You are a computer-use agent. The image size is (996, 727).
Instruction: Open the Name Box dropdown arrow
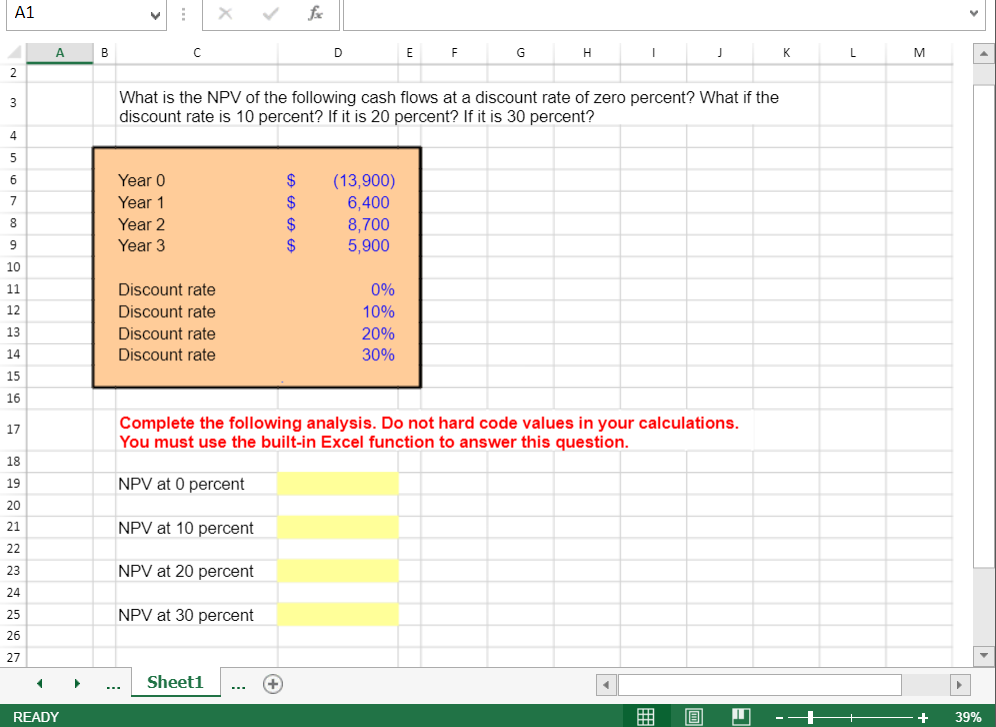click(x=153, y=14)
